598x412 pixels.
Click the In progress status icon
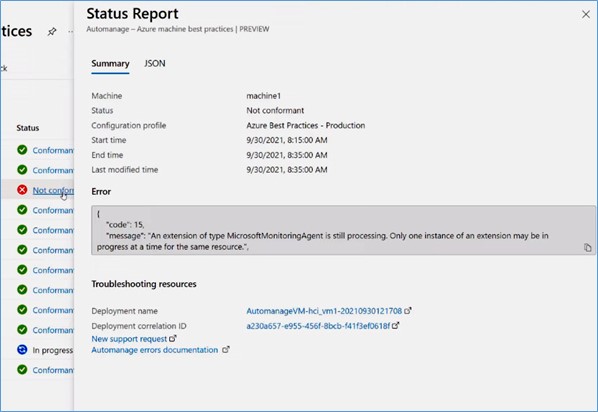pyautogui.click(x=22, y=349)
